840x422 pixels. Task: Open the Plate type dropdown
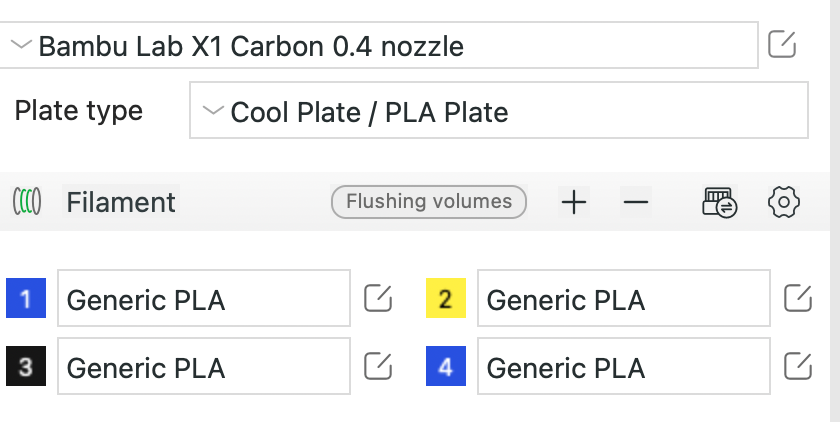click(498, 111)
